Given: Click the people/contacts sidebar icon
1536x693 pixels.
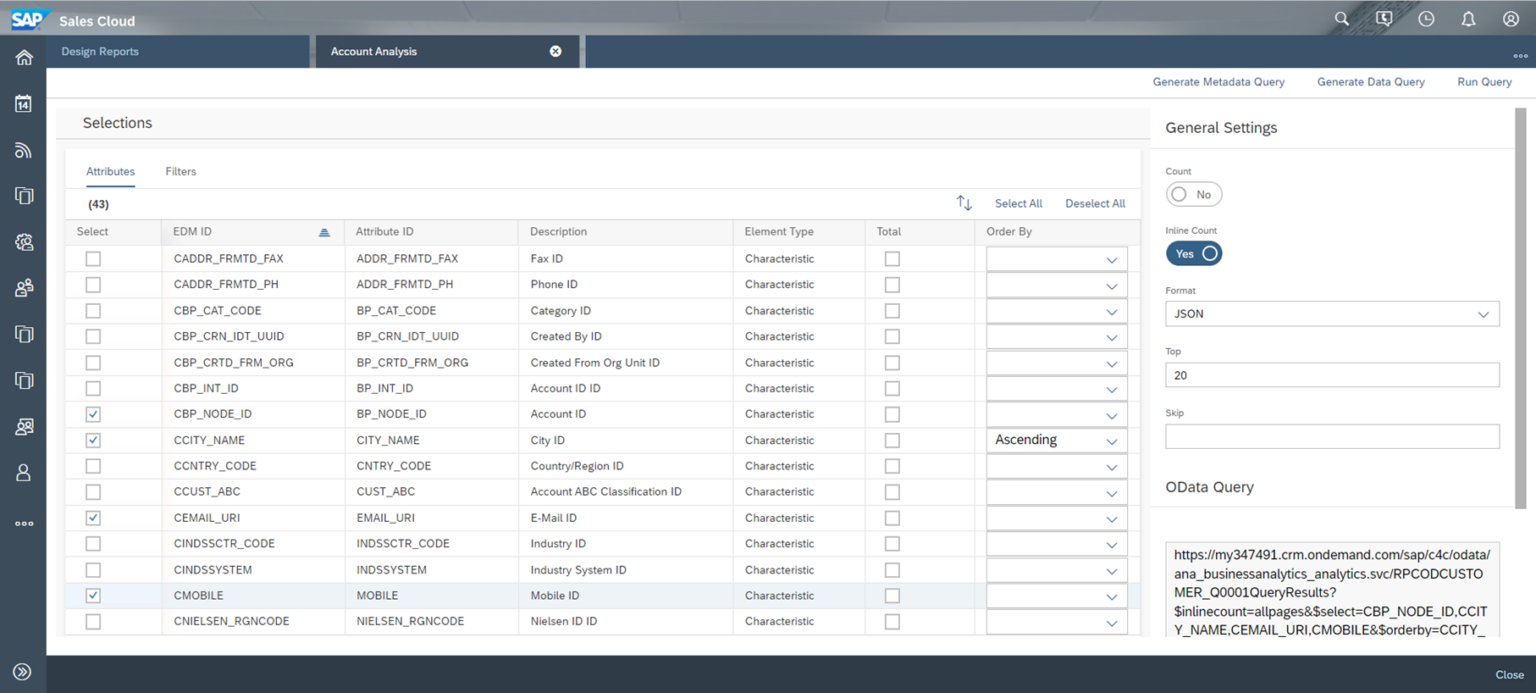Looking at the screenshot, I should point(24,288).
